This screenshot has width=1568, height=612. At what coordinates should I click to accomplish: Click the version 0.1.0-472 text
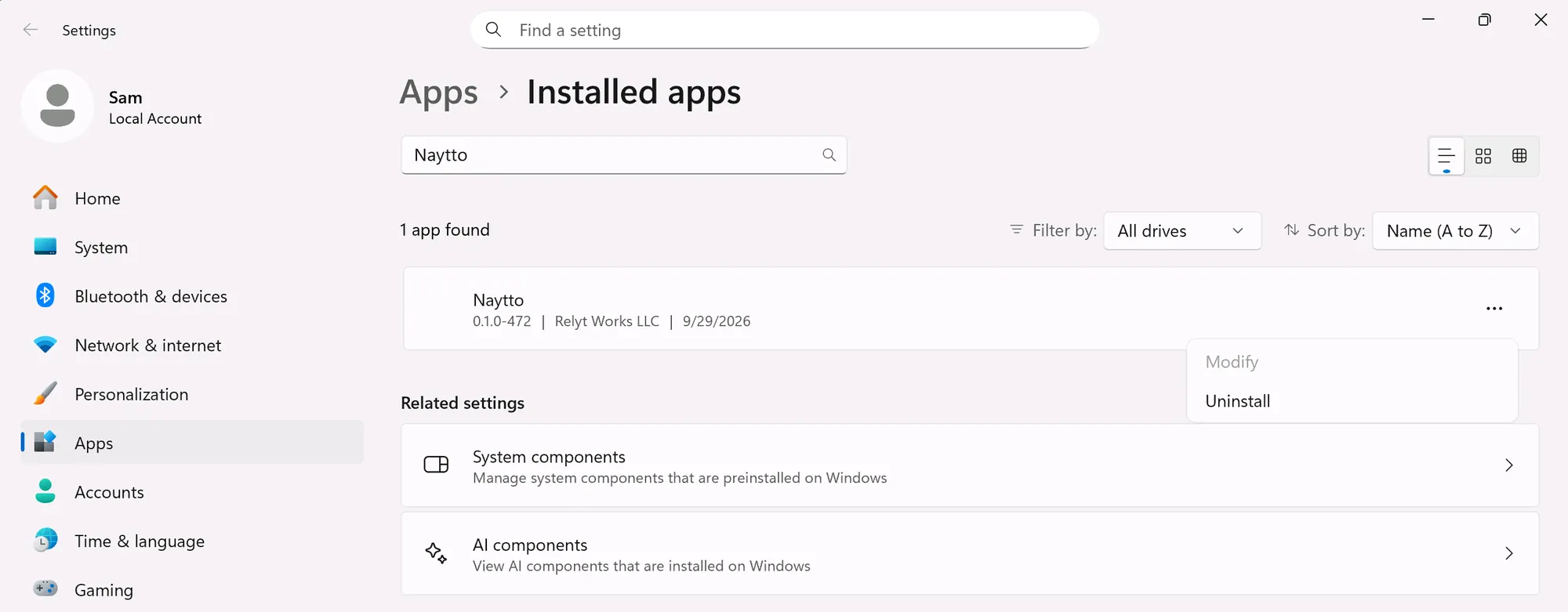click(x=502, y=321)
